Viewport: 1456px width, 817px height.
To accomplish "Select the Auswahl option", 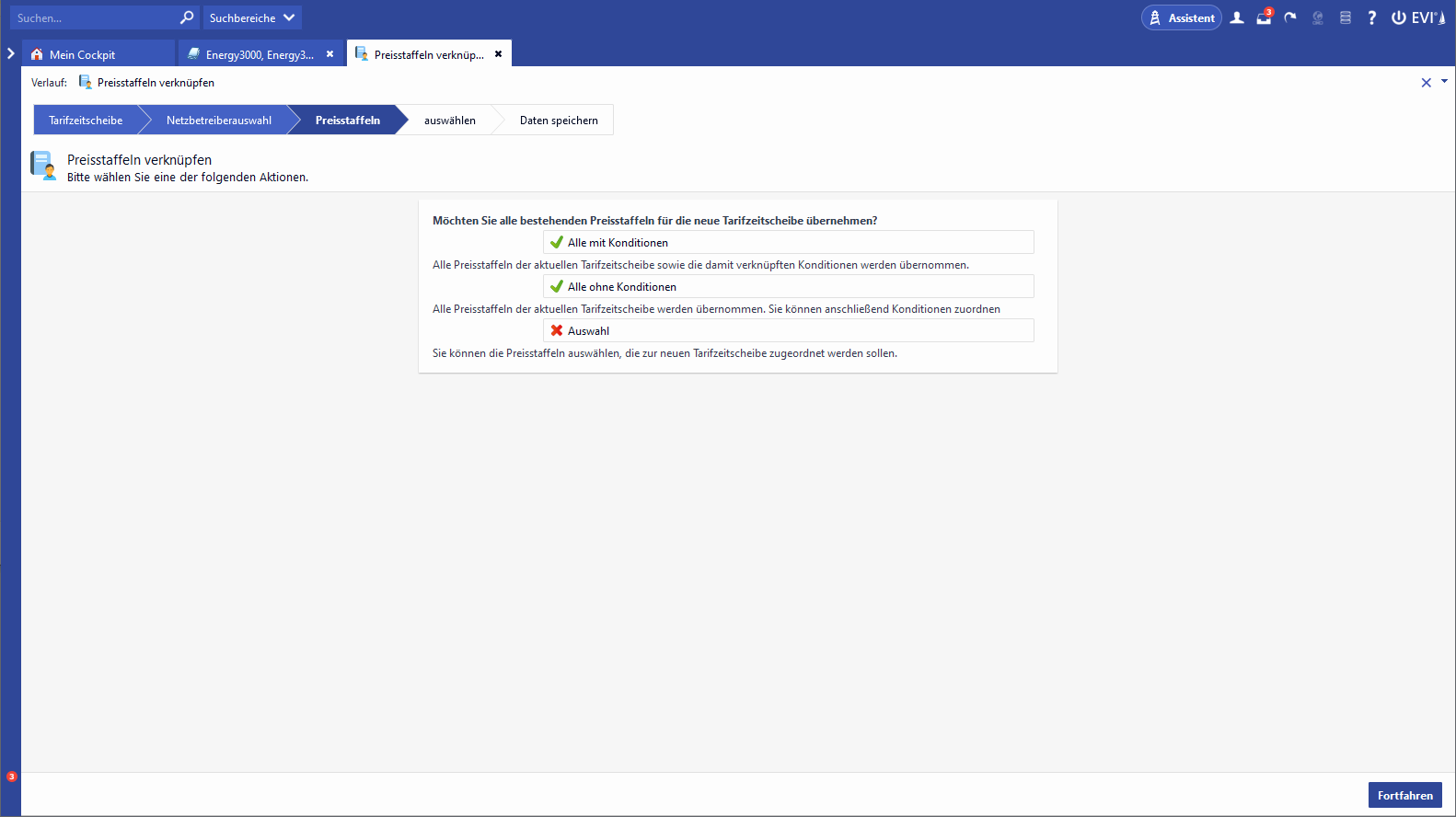I will click(788, 330).
